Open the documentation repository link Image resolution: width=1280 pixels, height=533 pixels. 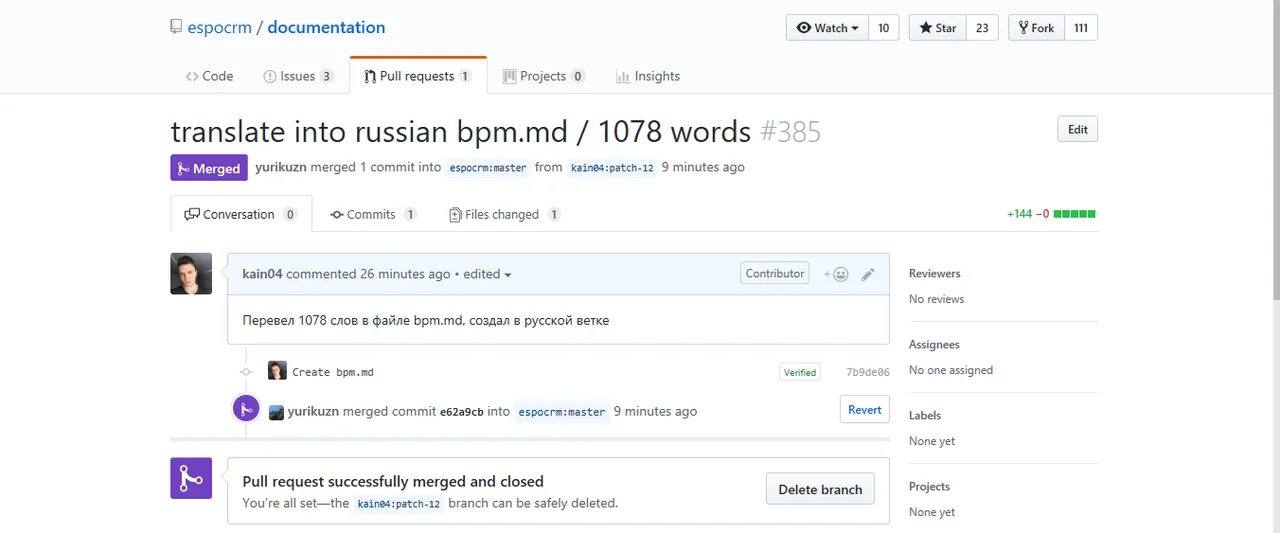coord(326,28)
